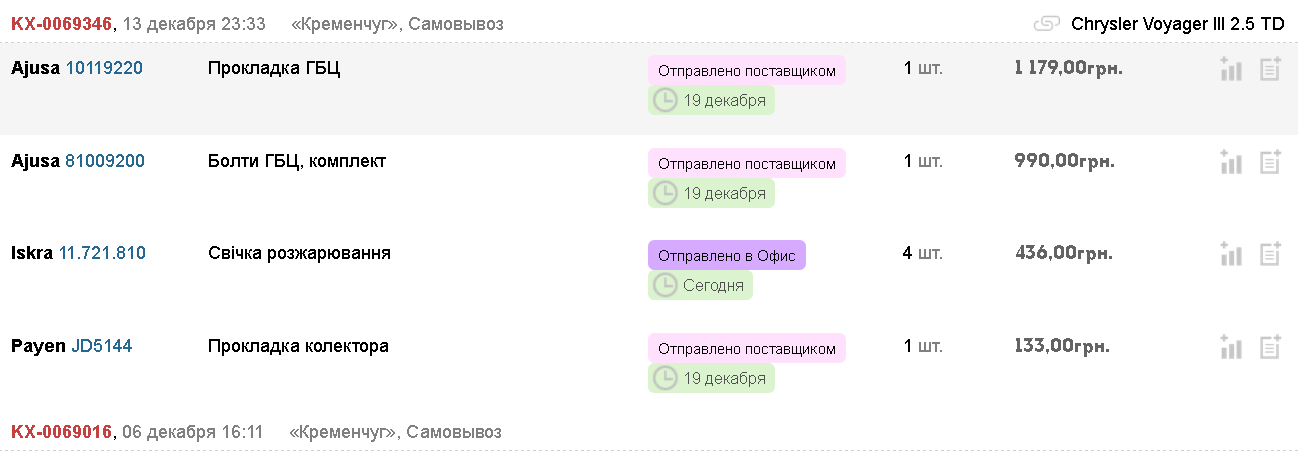
Task: Open order KX-0069346
Action: coord(61,24)
